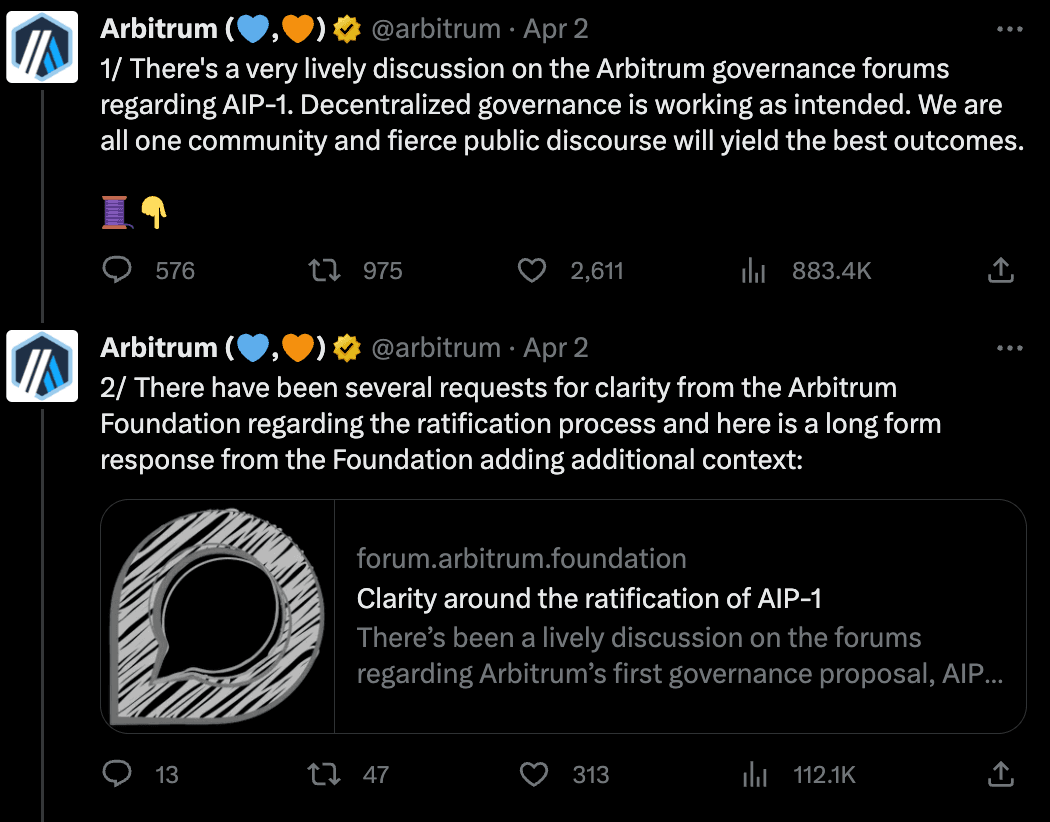Open the Apr 2 timestamp on second tweet
Image resolution: width=1050 pixels, height=822 pixels.
pos(556,348)
